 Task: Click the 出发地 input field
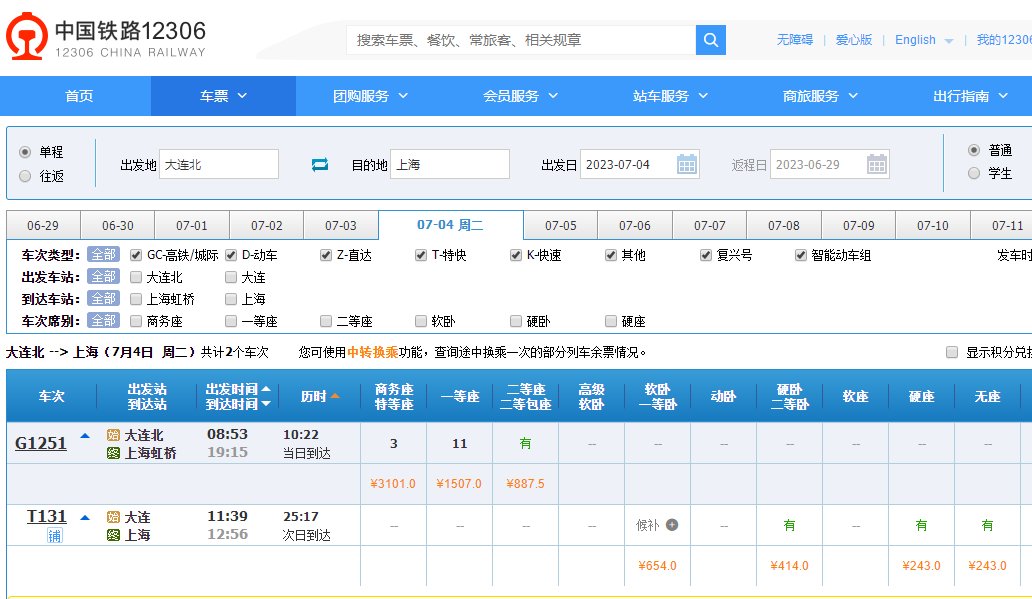pos(219,164)
